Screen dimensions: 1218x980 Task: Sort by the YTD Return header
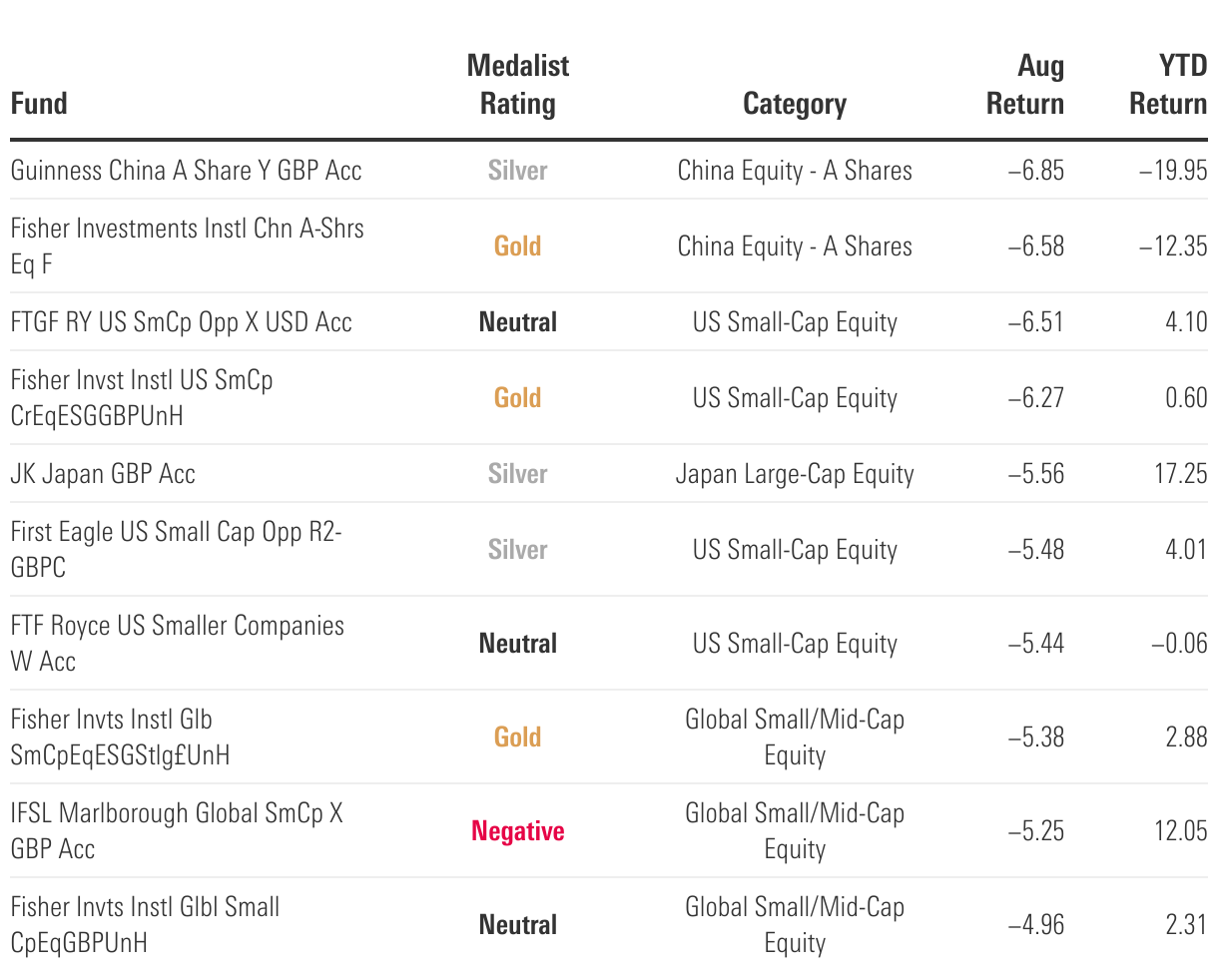(x=1168, y=85)
